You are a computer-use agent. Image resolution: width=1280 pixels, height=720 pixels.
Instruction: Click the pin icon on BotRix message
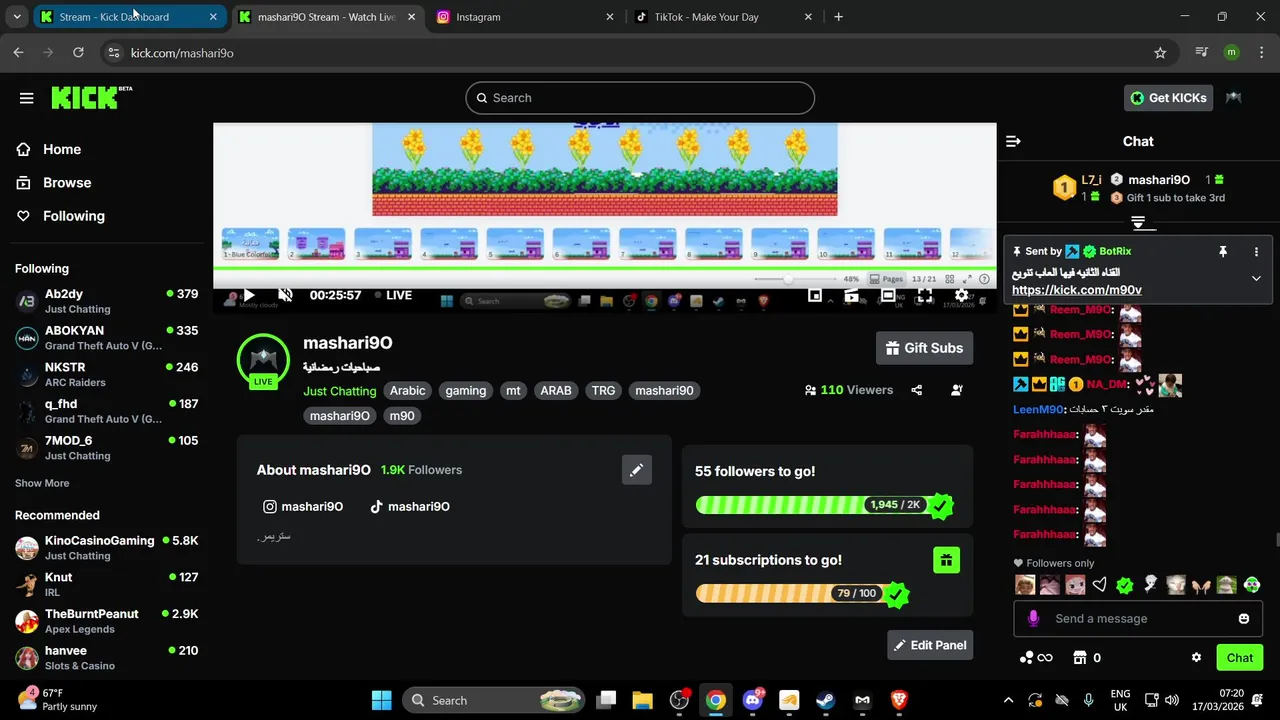click(1222, 252)
